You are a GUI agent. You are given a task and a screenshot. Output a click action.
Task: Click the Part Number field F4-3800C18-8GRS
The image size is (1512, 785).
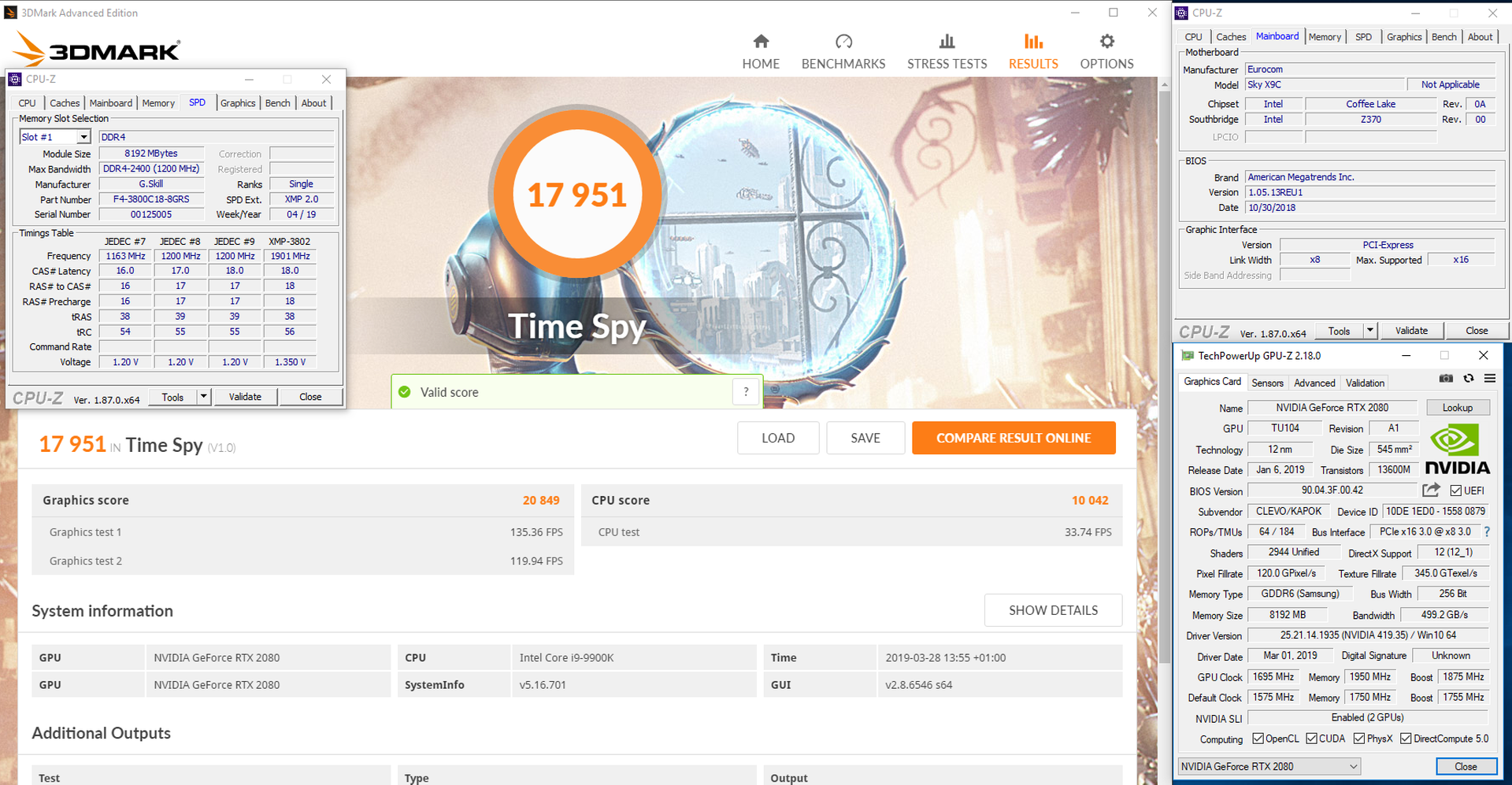pyautogui.click(x=151, y=199)
